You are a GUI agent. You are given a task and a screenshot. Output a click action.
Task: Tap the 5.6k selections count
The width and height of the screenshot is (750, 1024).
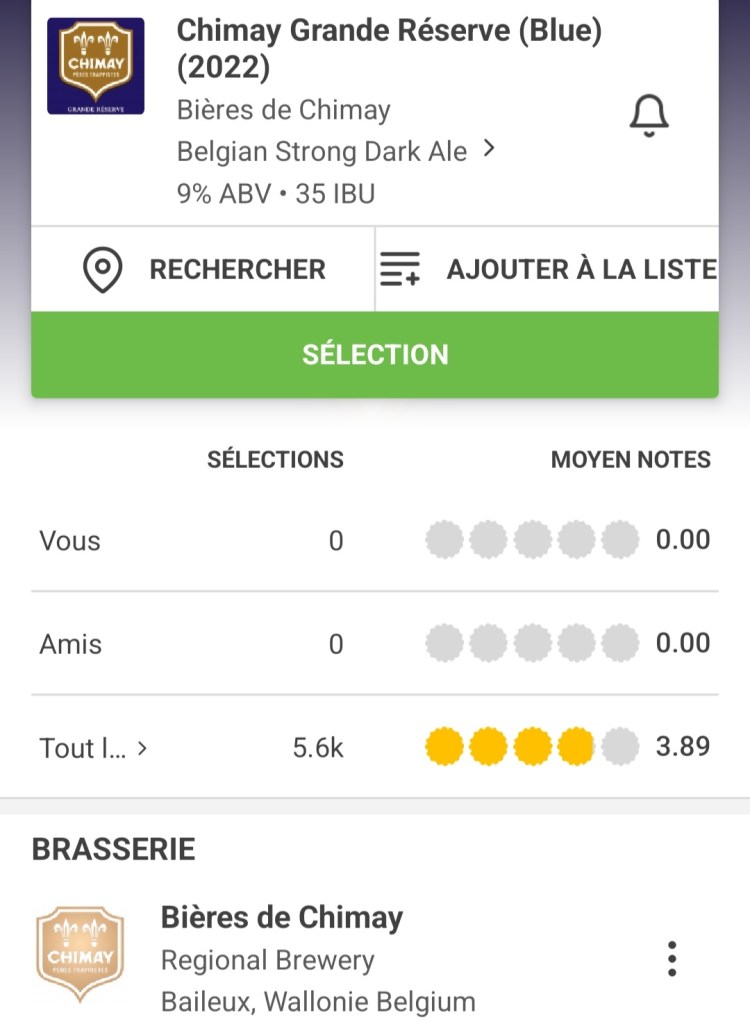[x=318, y=748]
